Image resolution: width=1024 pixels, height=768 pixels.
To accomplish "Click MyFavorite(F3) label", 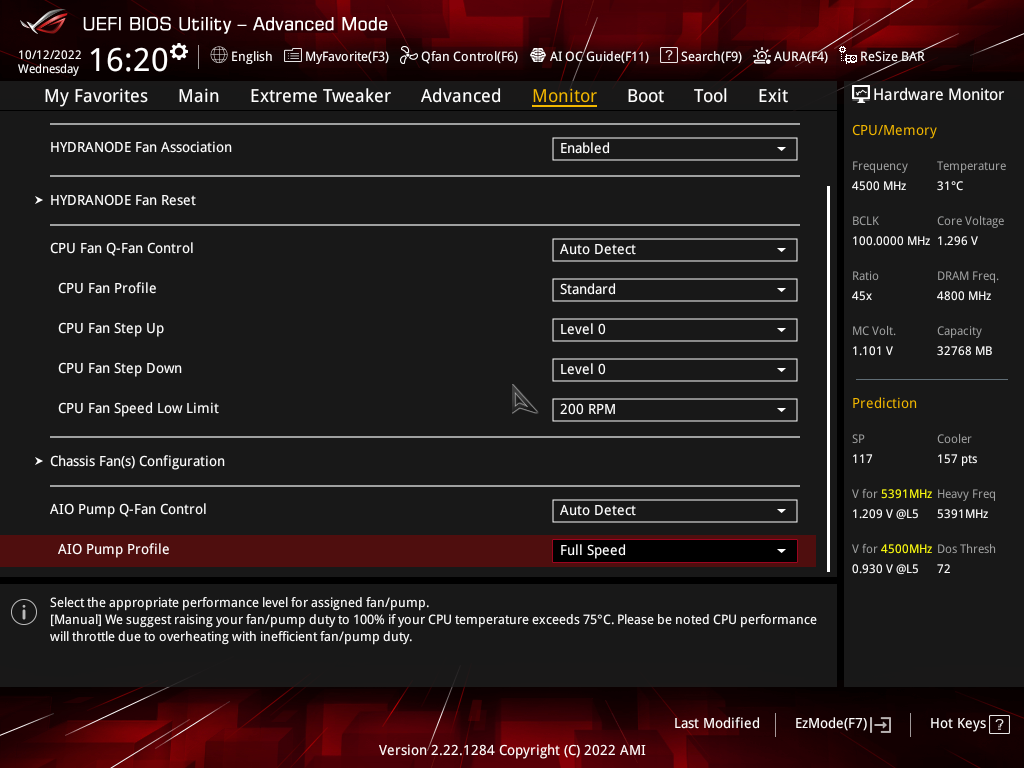I will 347,57.
